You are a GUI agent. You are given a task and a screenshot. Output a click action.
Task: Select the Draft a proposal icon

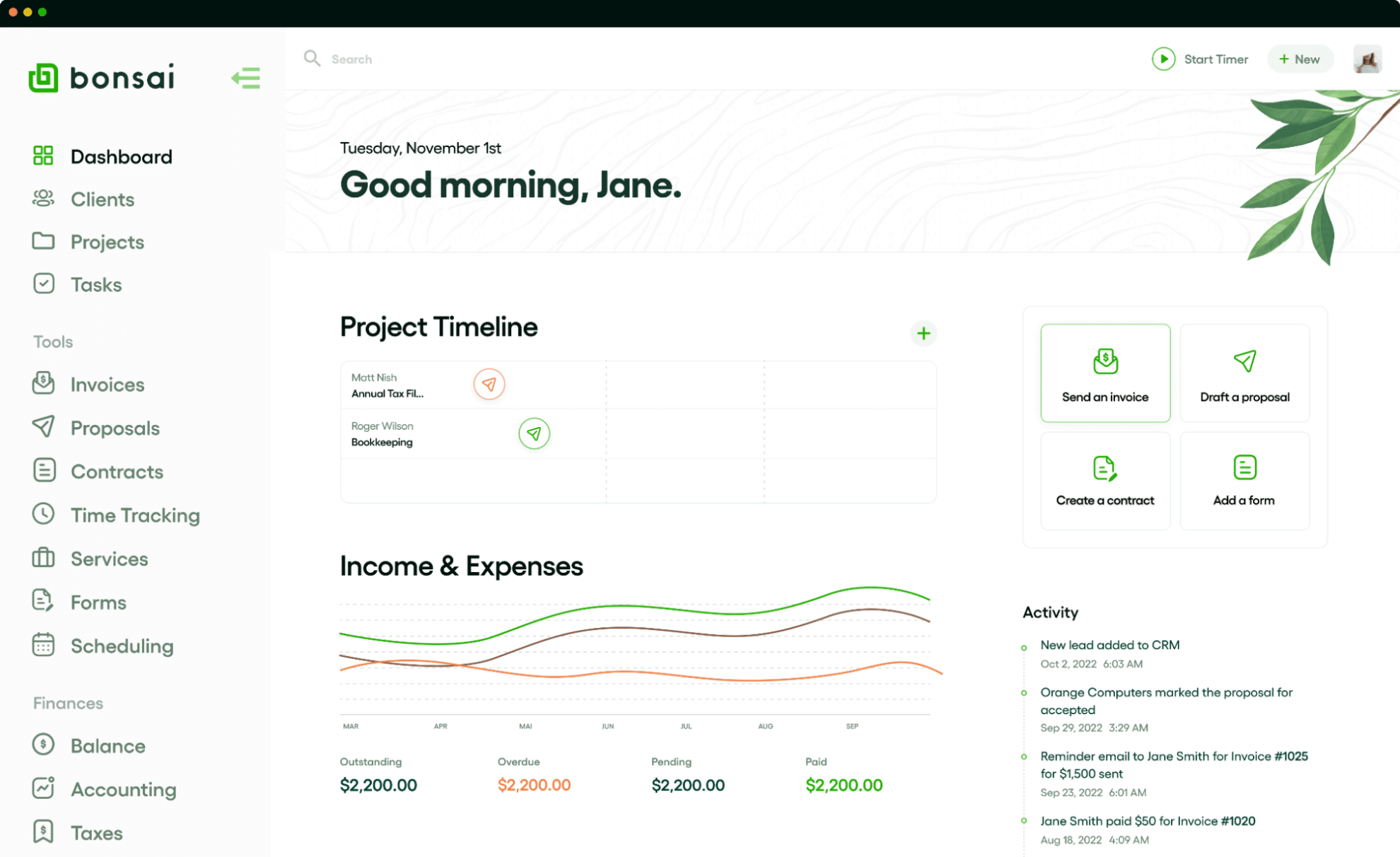1243,362
